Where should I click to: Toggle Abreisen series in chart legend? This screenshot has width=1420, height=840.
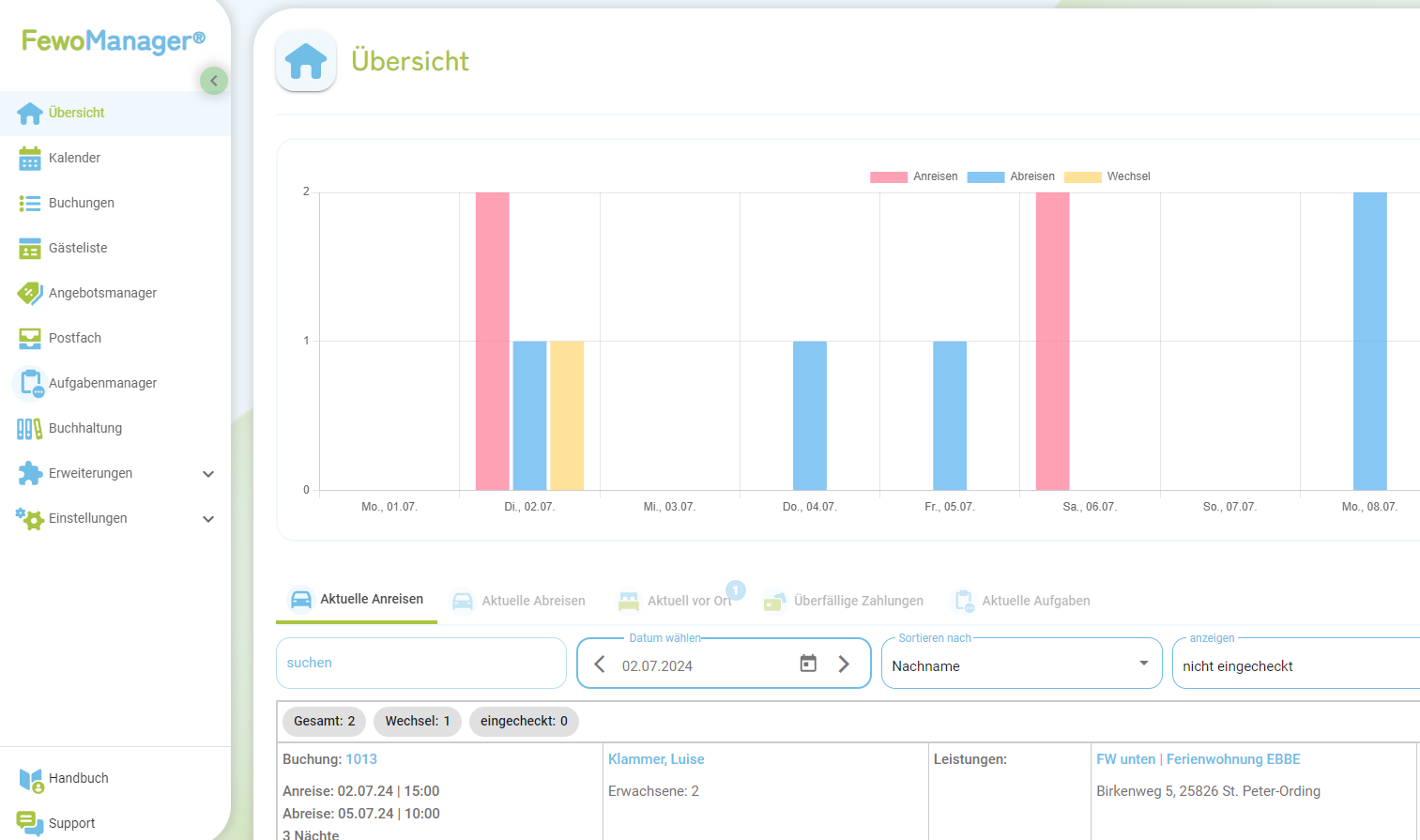(x=1011, y=176)
